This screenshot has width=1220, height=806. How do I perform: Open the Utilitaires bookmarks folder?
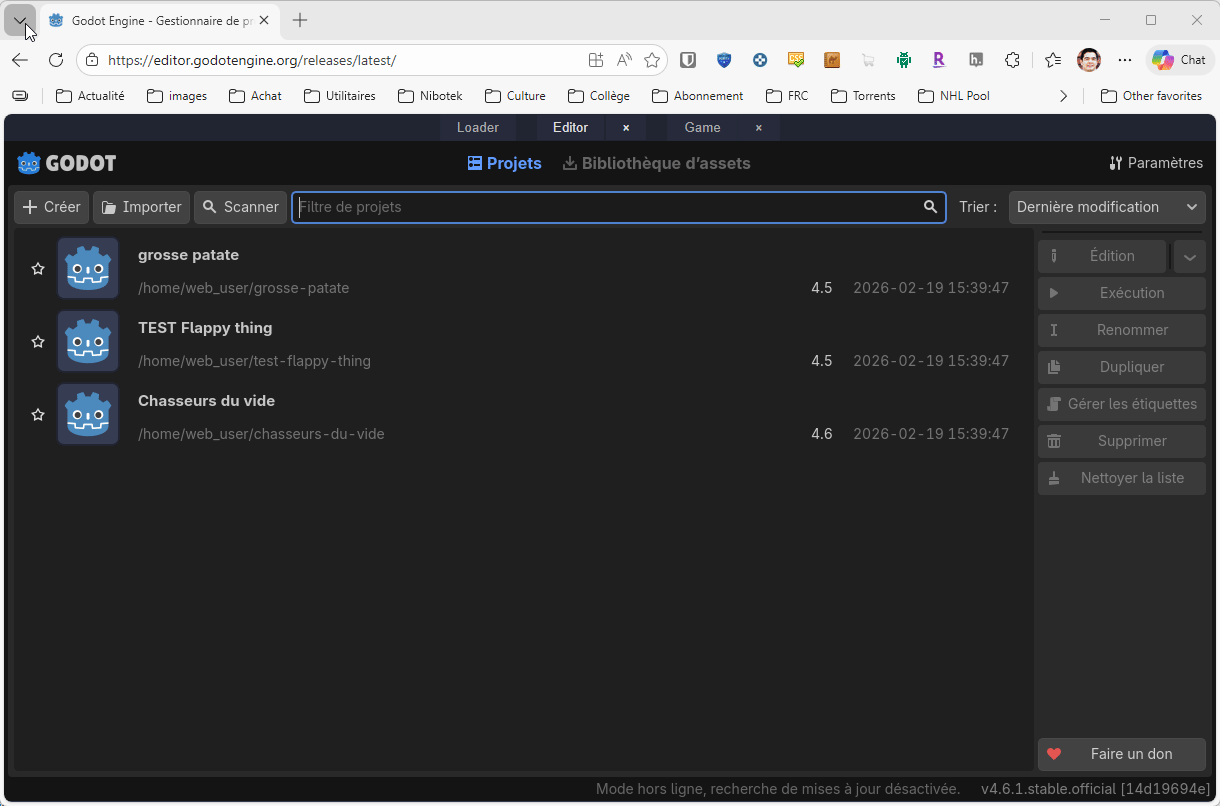click(x=340, y=96)
